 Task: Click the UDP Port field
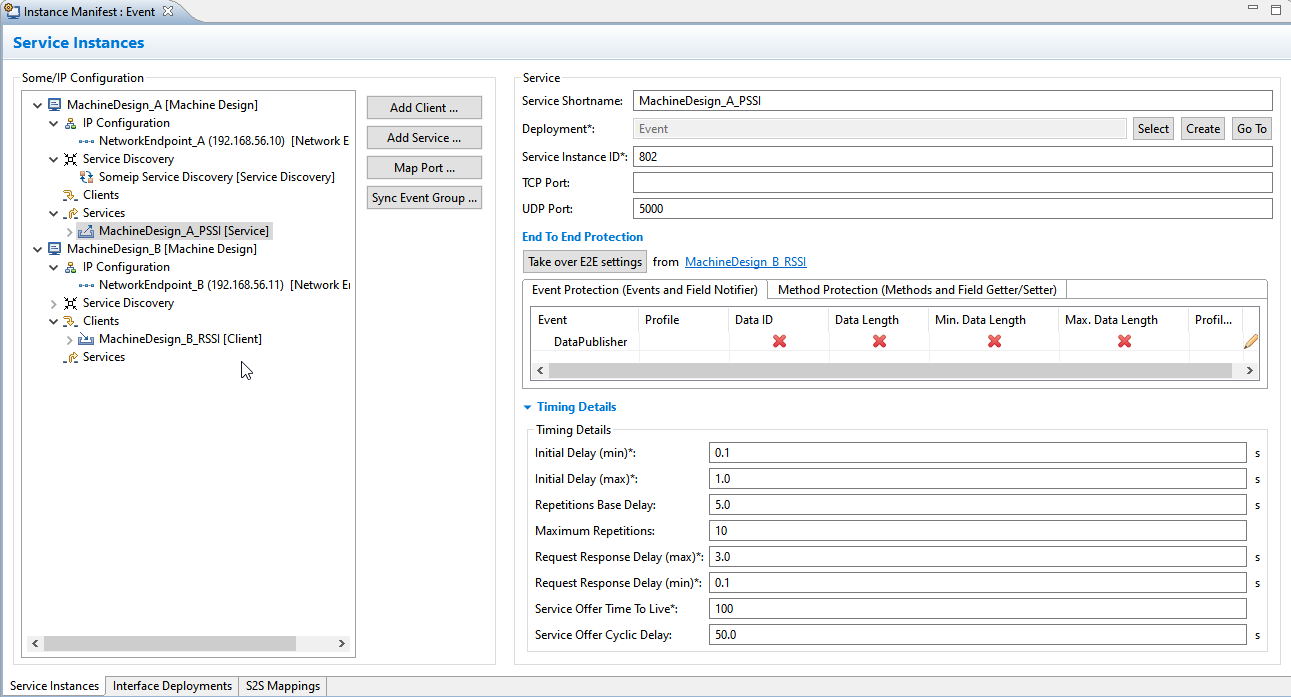(953, 209)
